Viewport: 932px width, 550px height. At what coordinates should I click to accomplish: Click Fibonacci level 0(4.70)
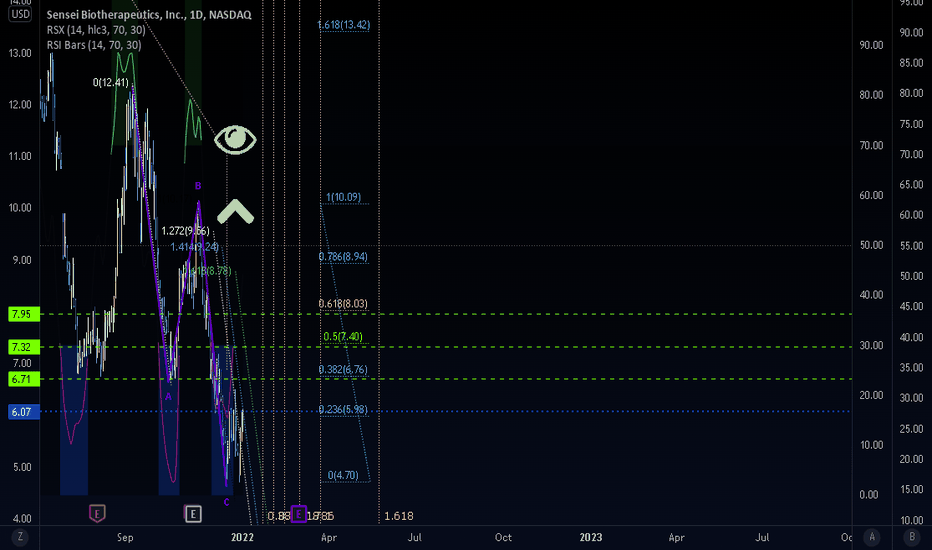343,475
